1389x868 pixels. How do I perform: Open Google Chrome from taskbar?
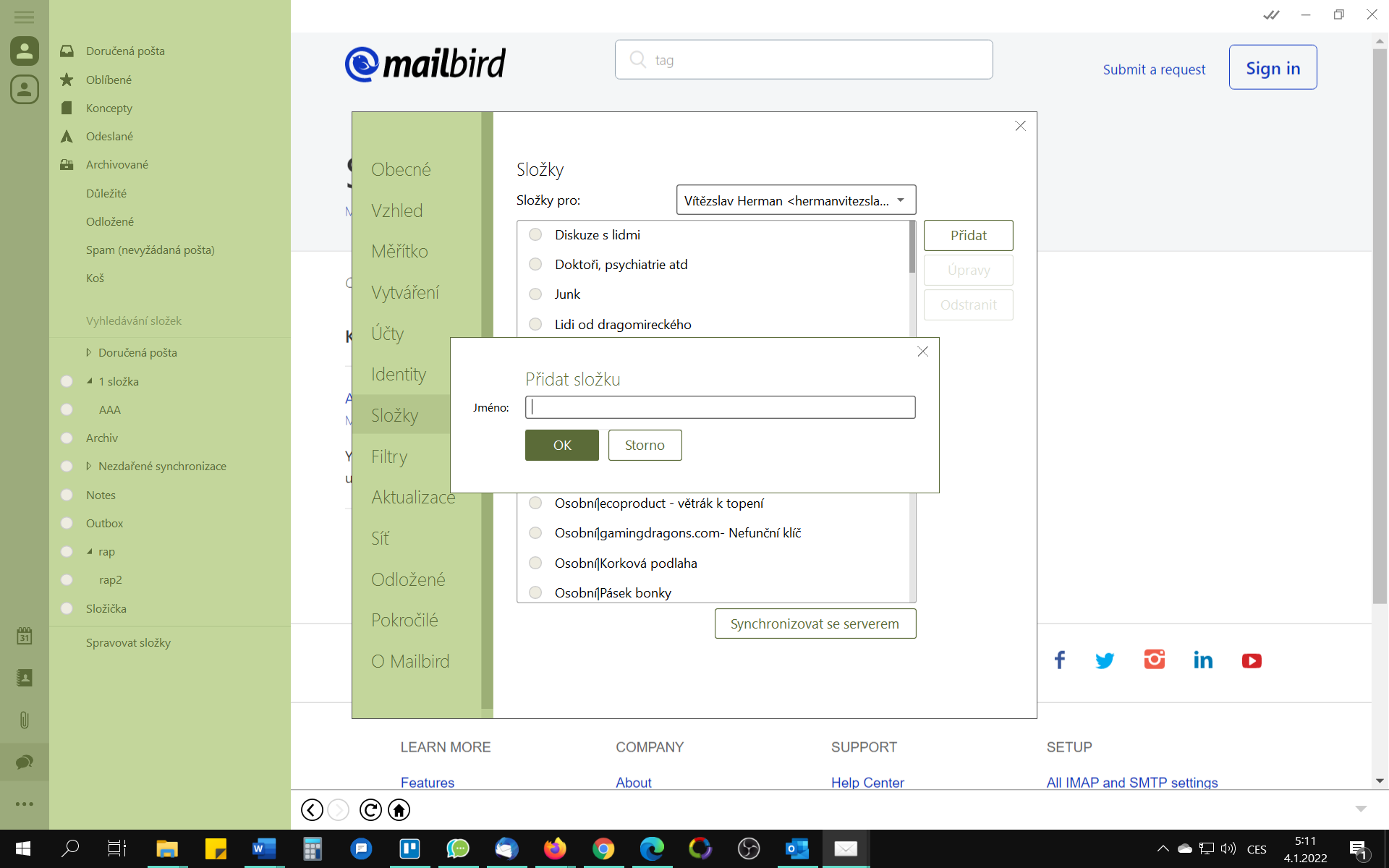point(603,848)
